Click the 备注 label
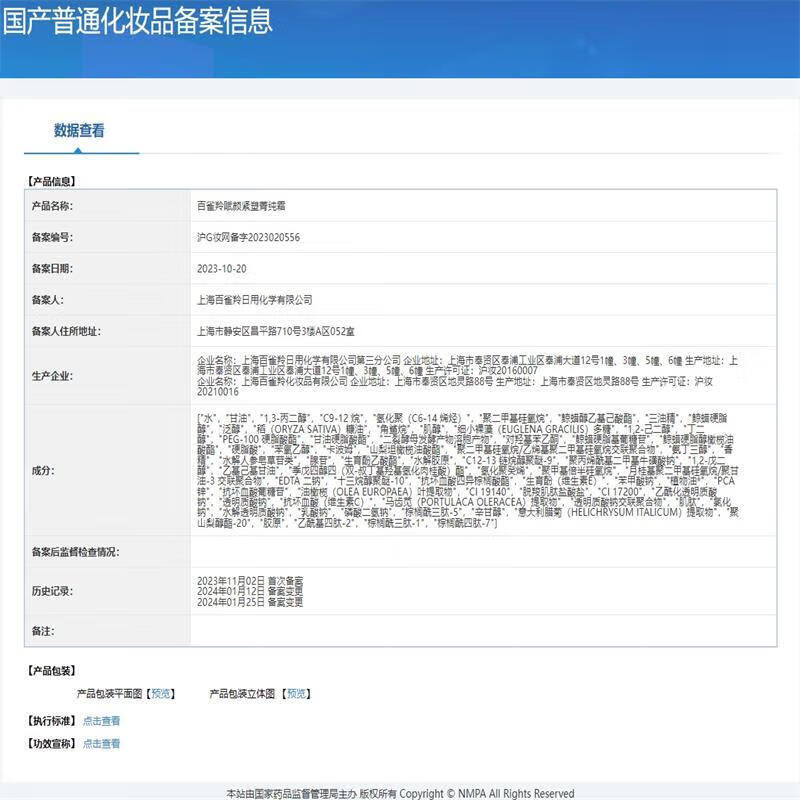The image size is (800, 800). pos(43,631)
